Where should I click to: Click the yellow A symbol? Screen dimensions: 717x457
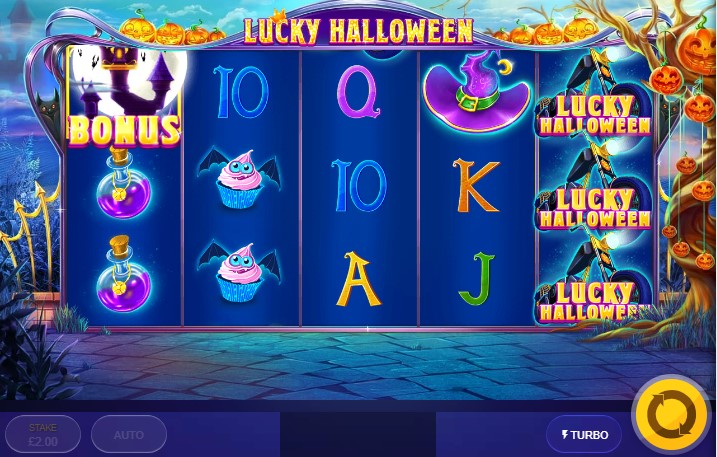click(x=358, y=279)
